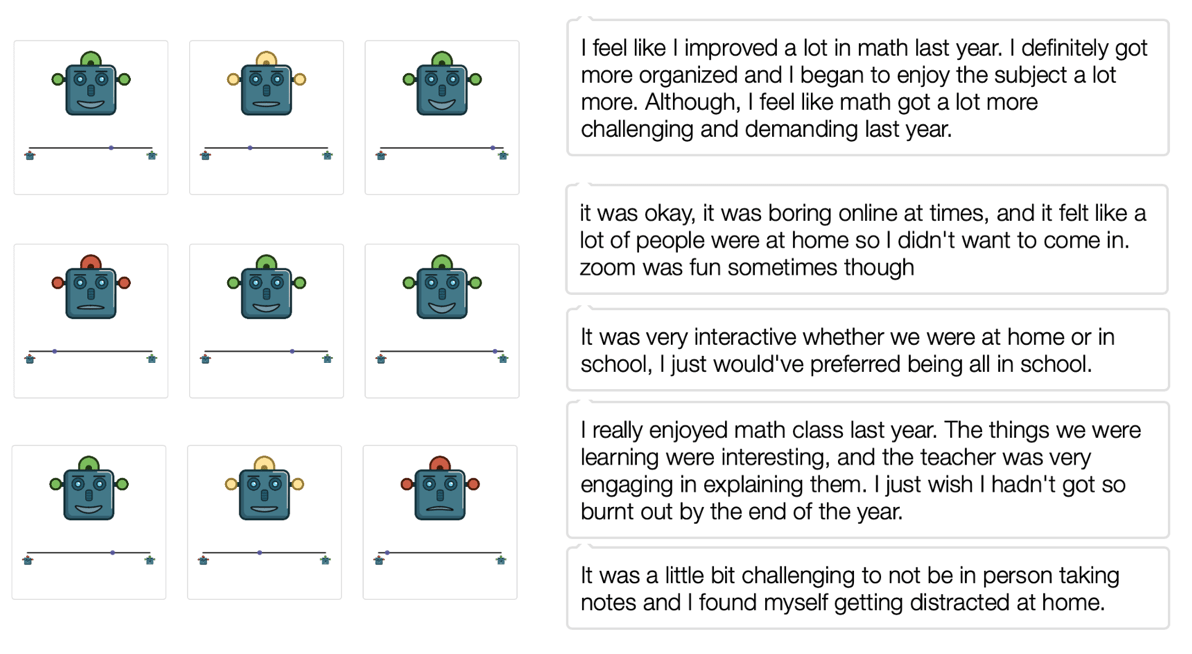Click the left star under the center robot

[x=205, y=358]
